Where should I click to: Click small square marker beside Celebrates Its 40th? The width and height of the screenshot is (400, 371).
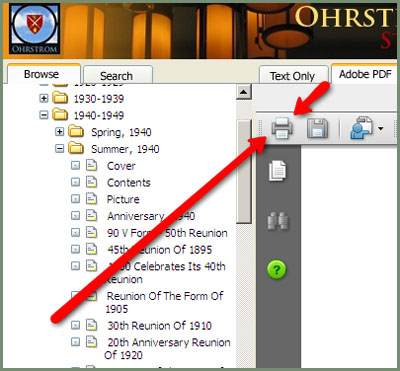click(x=76, y=266)
